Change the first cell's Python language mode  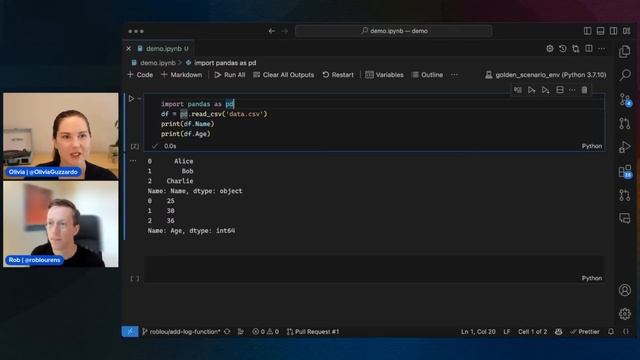[591, 146]
